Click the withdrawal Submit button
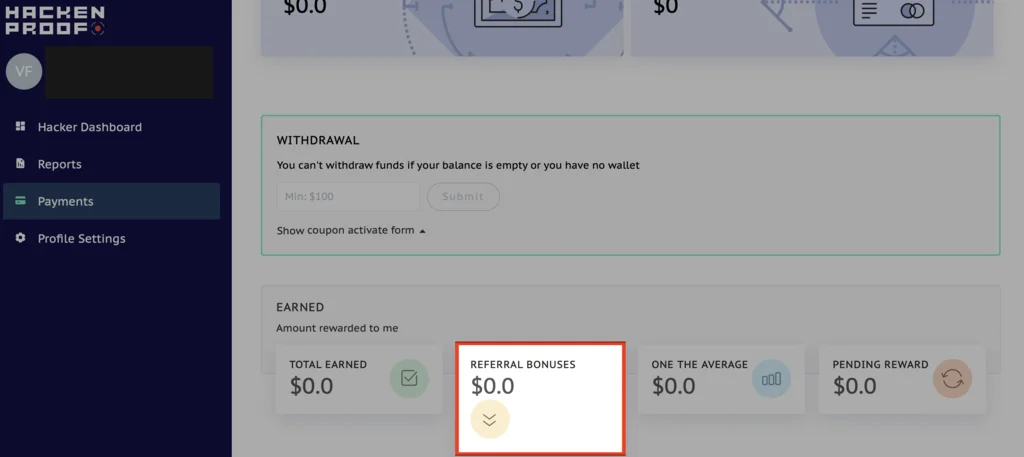Screen dimensions: 1024x457 [x=463, y=197]
